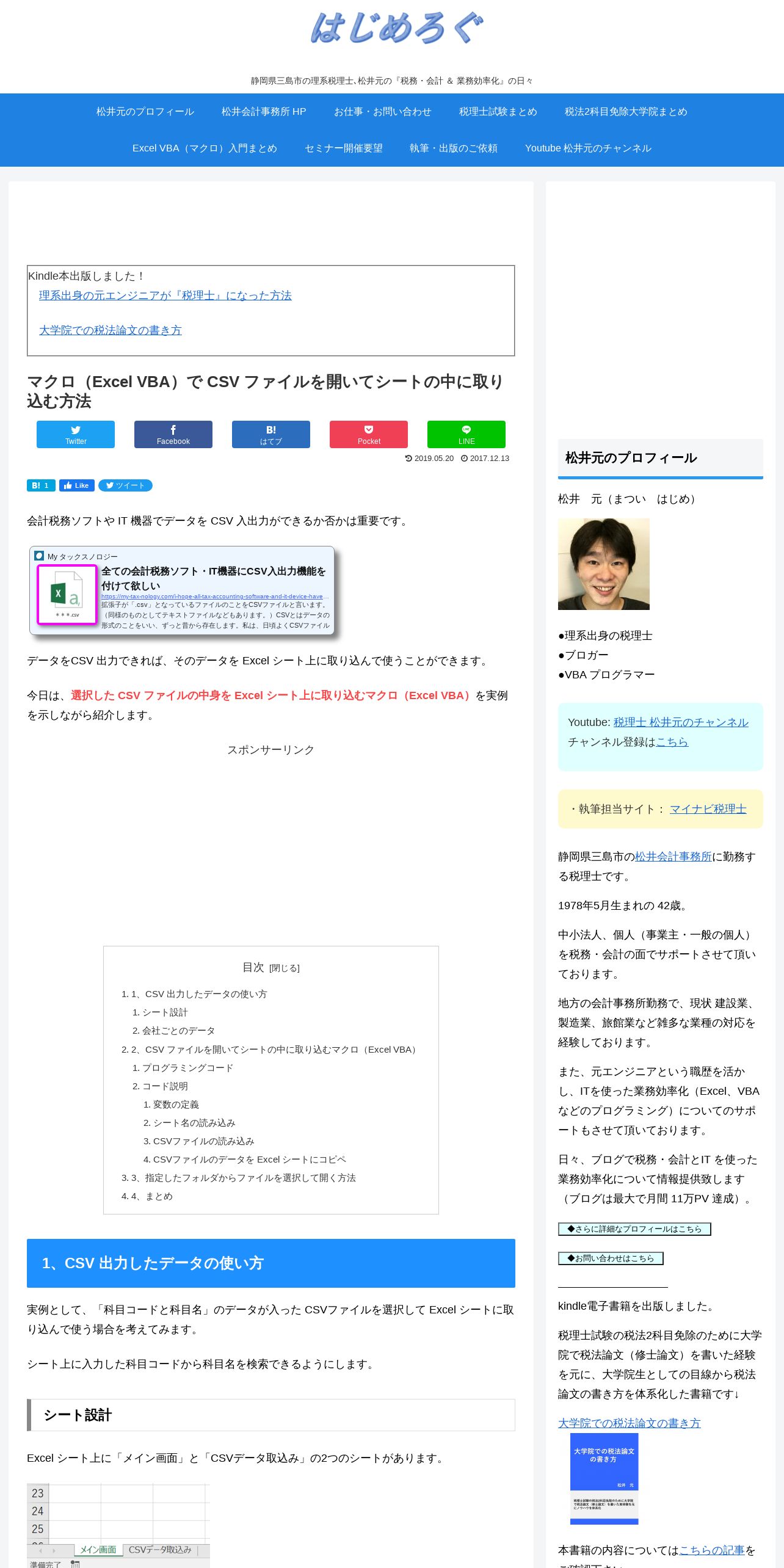
Task: Open 税理士 松井元のチャンネル Youtube link
Action: click(x=681, y=722)
